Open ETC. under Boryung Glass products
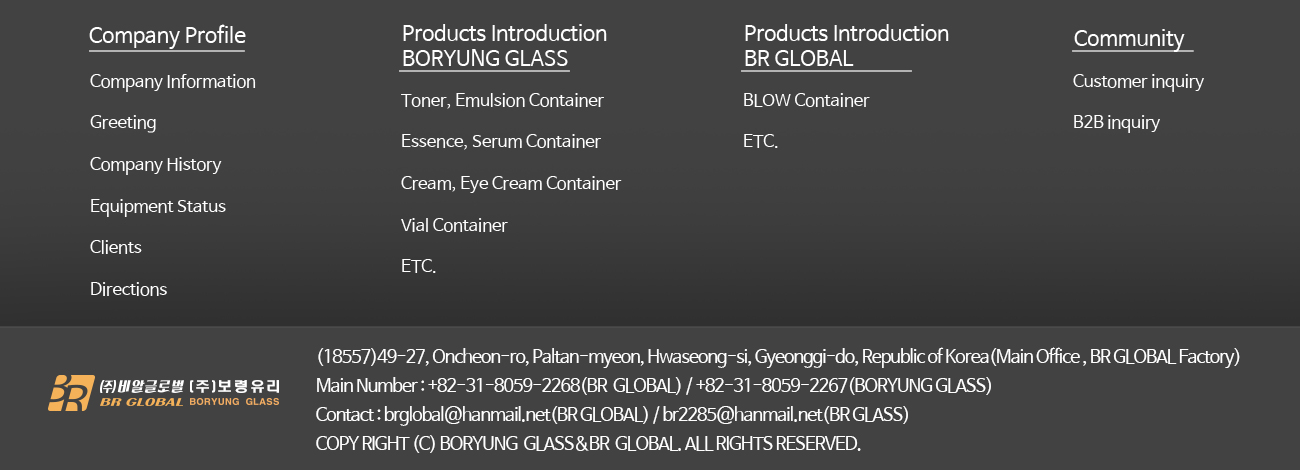The width and height of the screenshot is (1300, 470). 418,266
